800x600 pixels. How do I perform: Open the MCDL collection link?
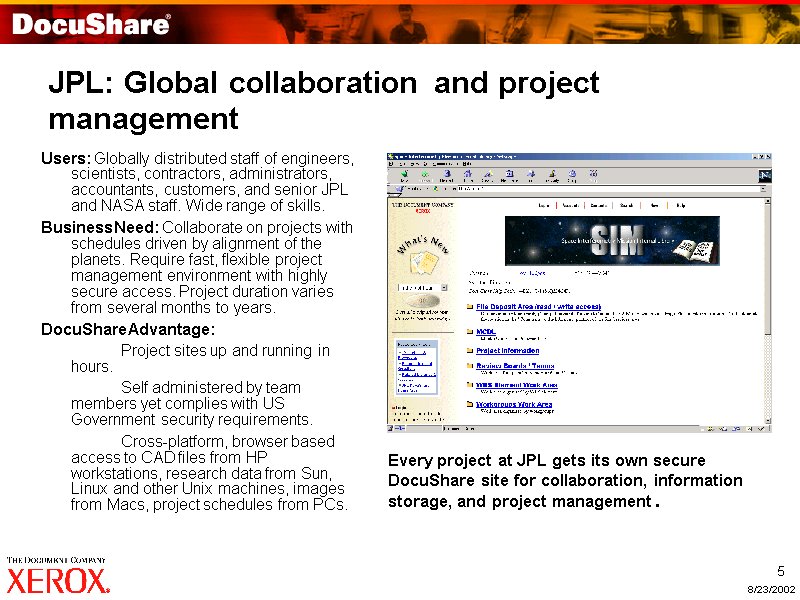(x=486, y=332)
